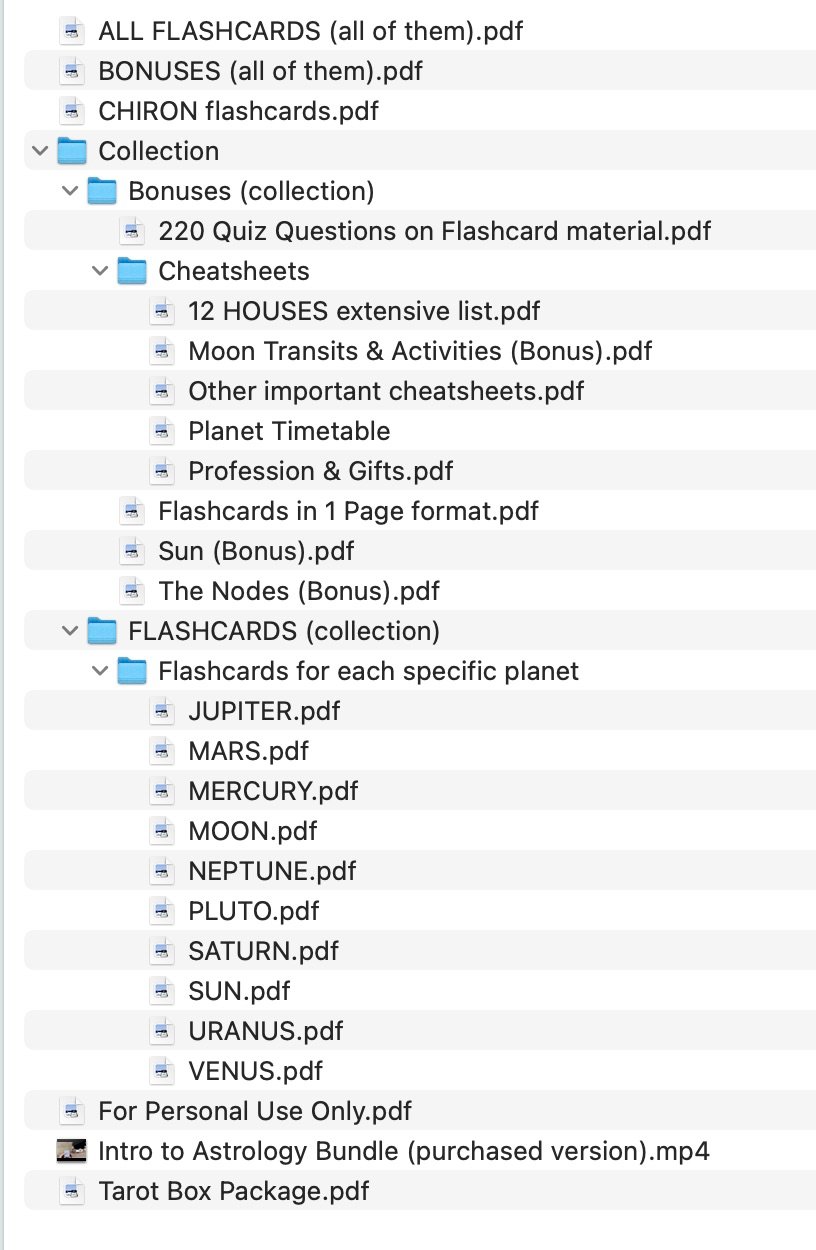Viewport: 816px width, 1250px height.
Task: Collapse the Bonuses (collection) folder chevron
Action: point(69,191)
